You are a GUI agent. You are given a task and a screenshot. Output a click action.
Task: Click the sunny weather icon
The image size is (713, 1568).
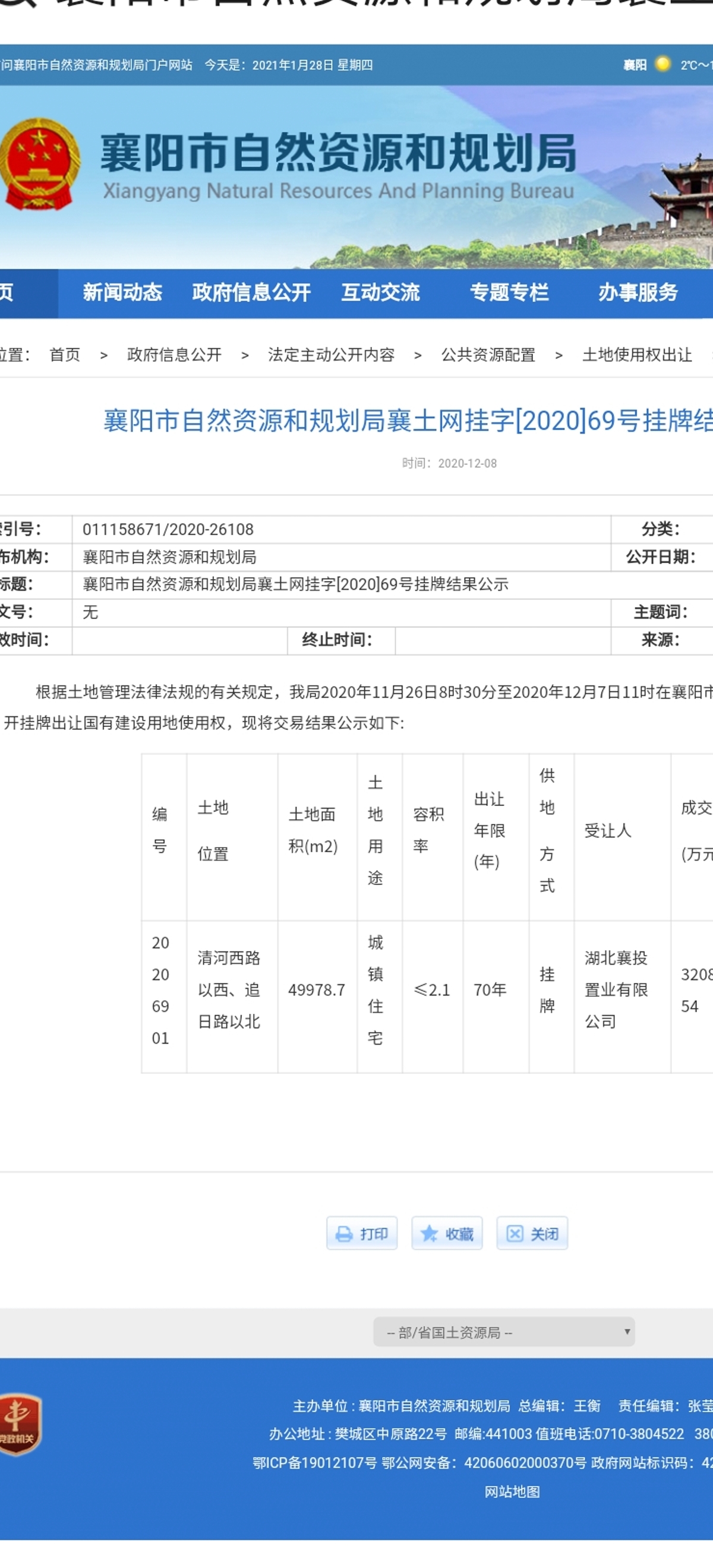663,64
